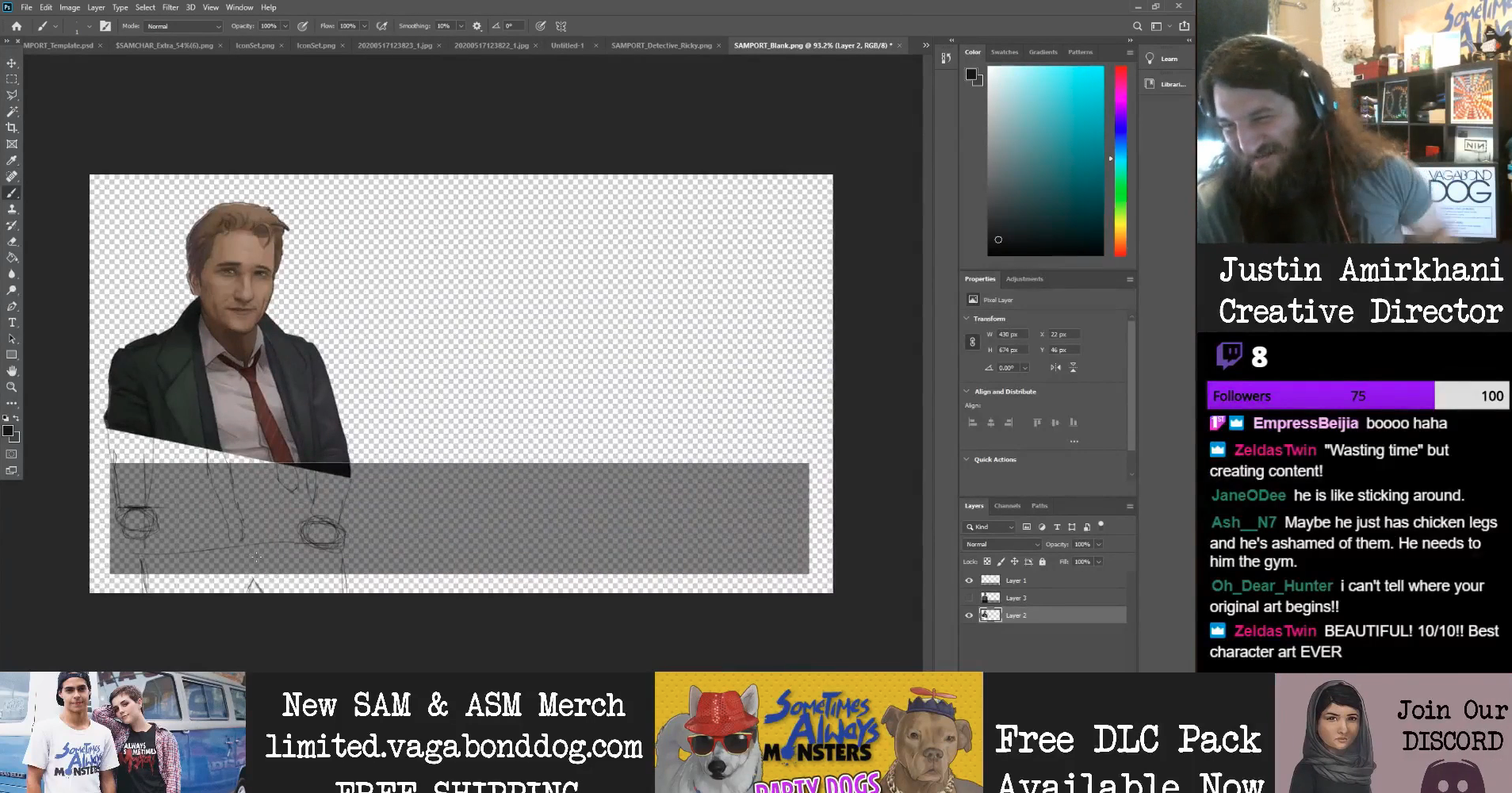The width and height of the screenshot is (1512, 793).
Task: Select the Rectangle shape tool
Action: [12, 355]
